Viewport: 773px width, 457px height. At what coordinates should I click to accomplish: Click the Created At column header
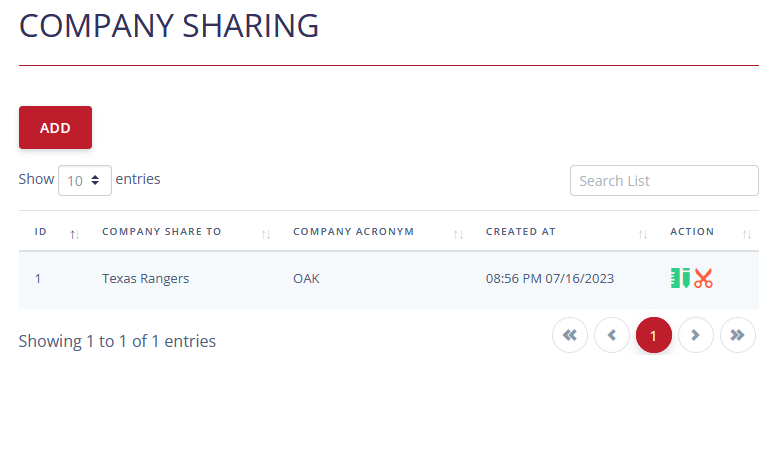[x=520, y=232]
